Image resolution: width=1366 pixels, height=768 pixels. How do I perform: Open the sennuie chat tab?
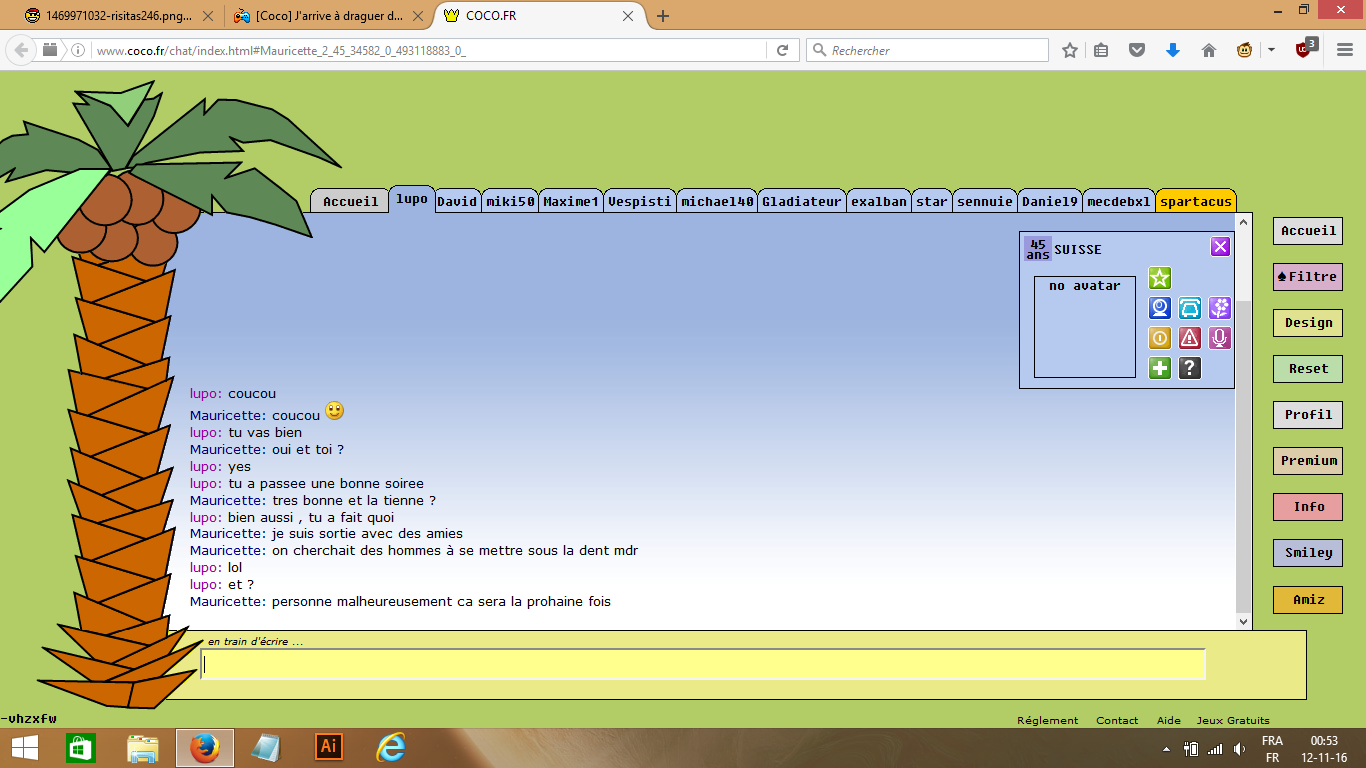985,201
